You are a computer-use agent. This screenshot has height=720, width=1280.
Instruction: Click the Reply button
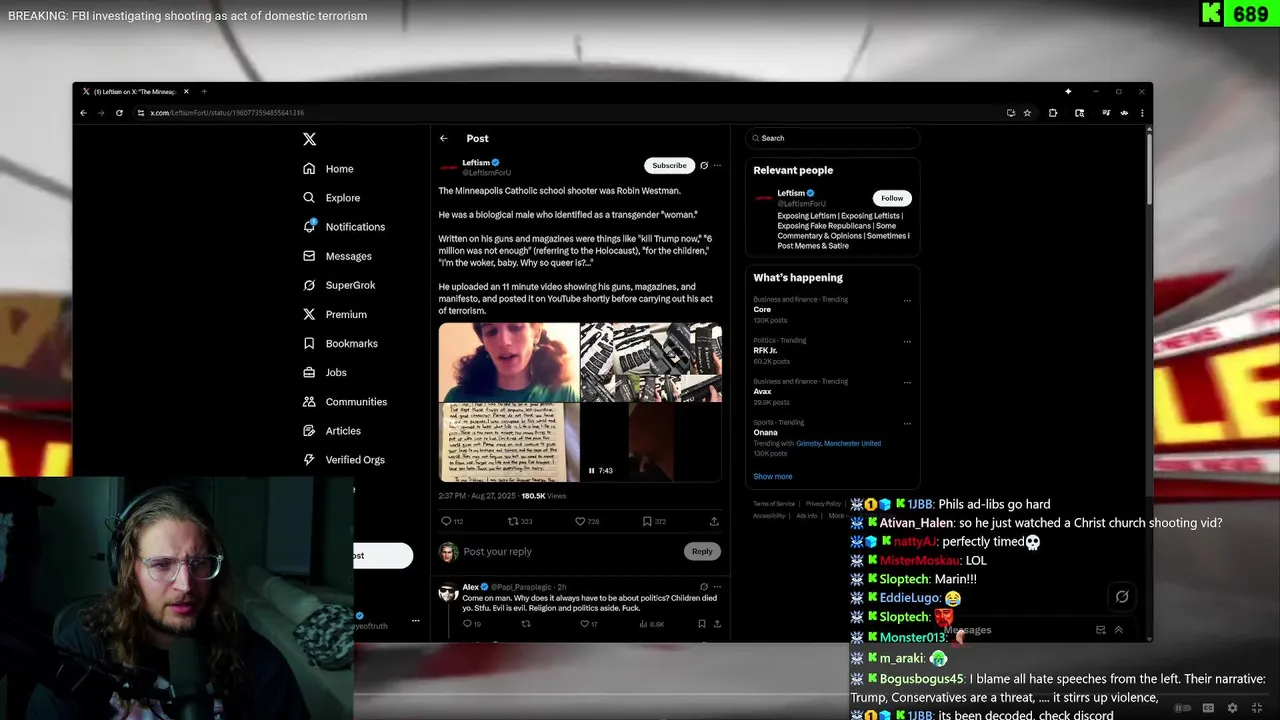(702, 551)
